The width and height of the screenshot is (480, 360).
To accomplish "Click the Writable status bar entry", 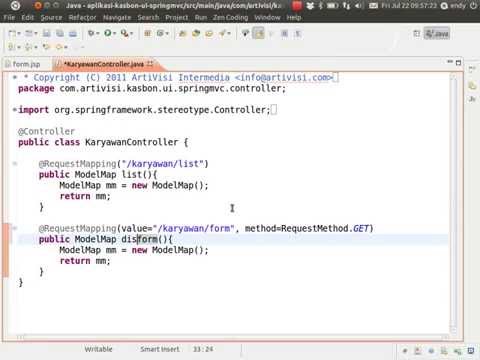I will 98,349.
